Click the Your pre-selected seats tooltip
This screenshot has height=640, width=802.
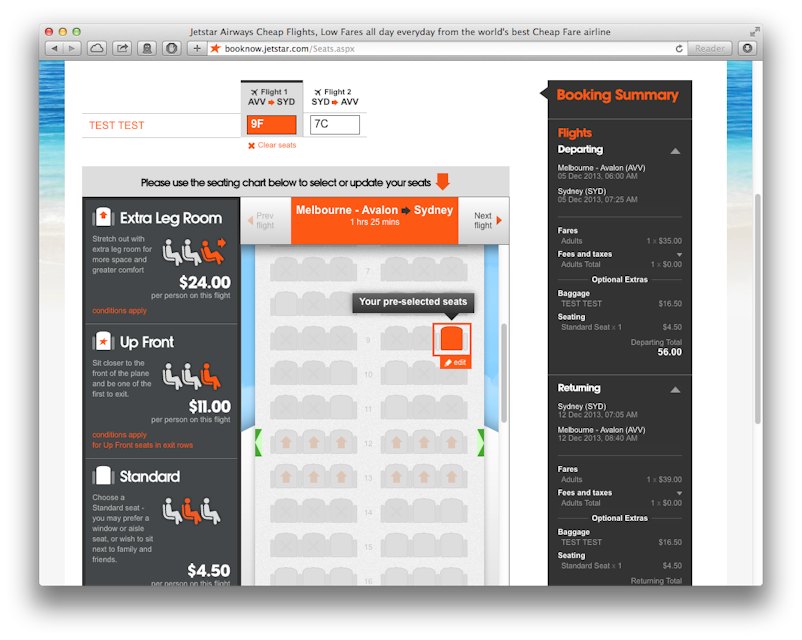pos(413,302)
